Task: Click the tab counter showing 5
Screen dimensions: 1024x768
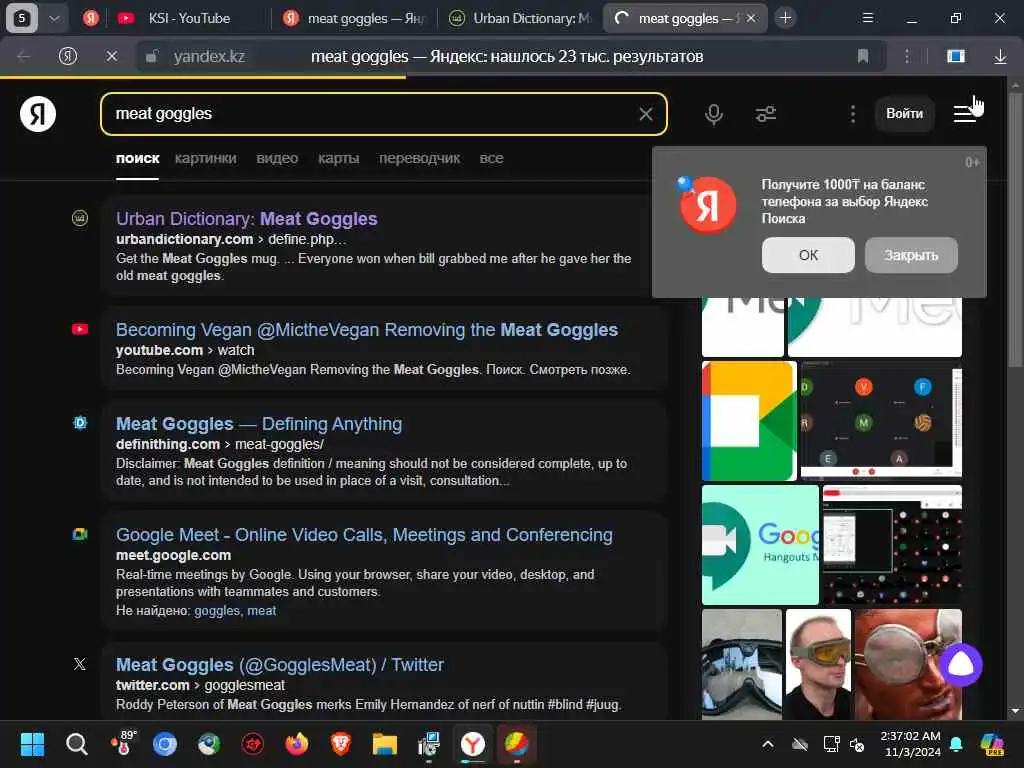Action: [x=22, y=18]
